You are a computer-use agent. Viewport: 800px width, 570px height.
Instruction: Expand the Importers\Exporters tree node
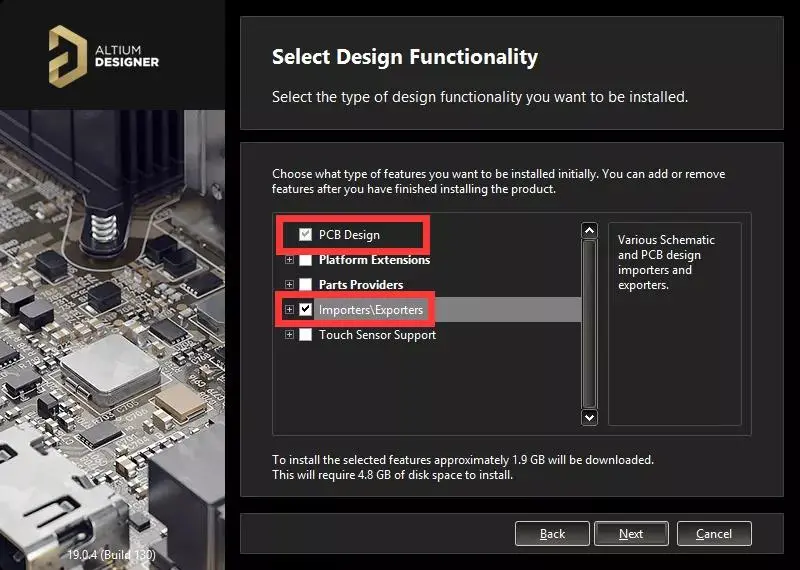pos(289,309)
